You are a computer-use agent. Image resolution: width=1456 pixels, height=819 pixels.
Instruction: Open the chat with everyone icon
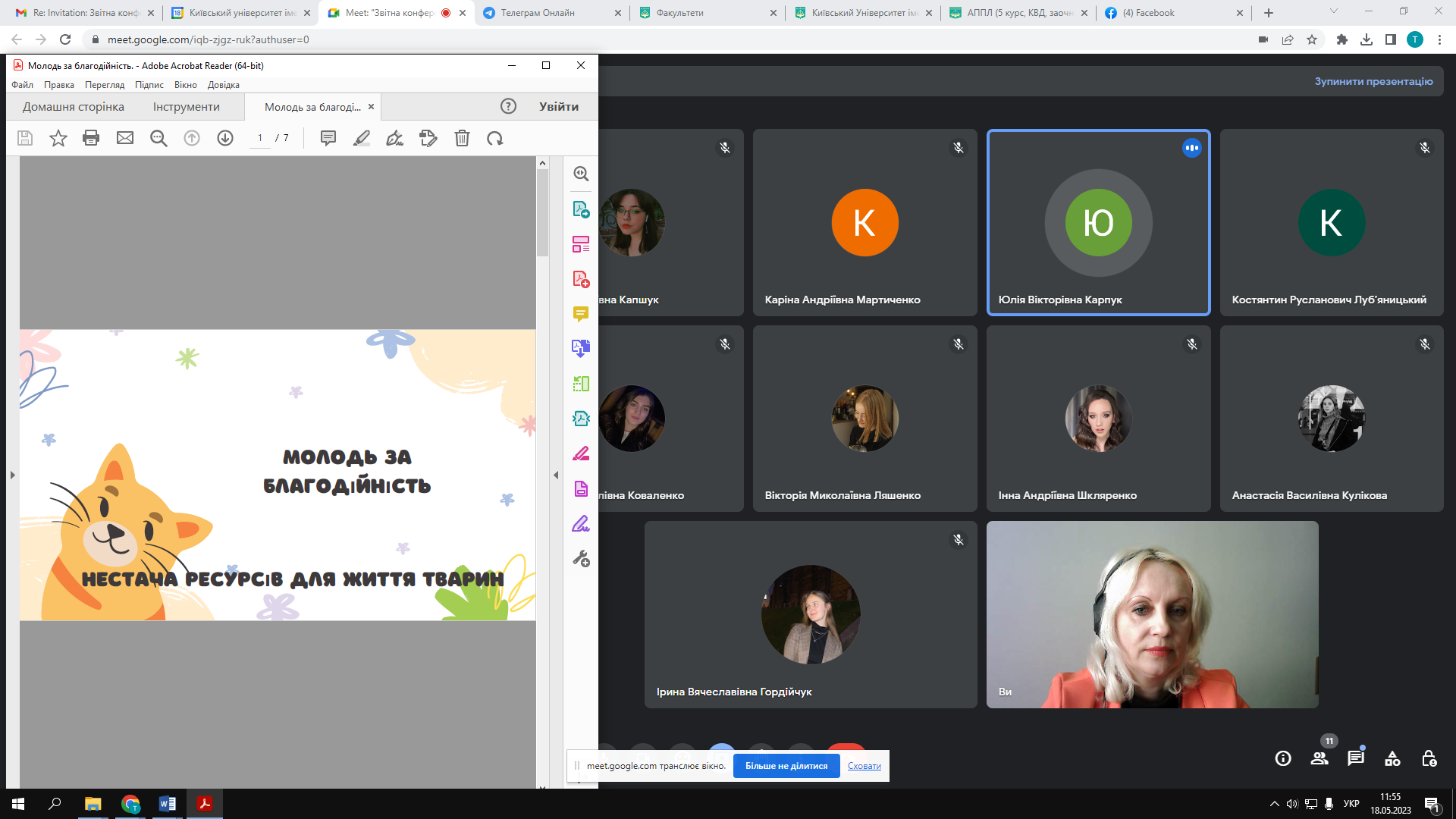[1356, 758]
